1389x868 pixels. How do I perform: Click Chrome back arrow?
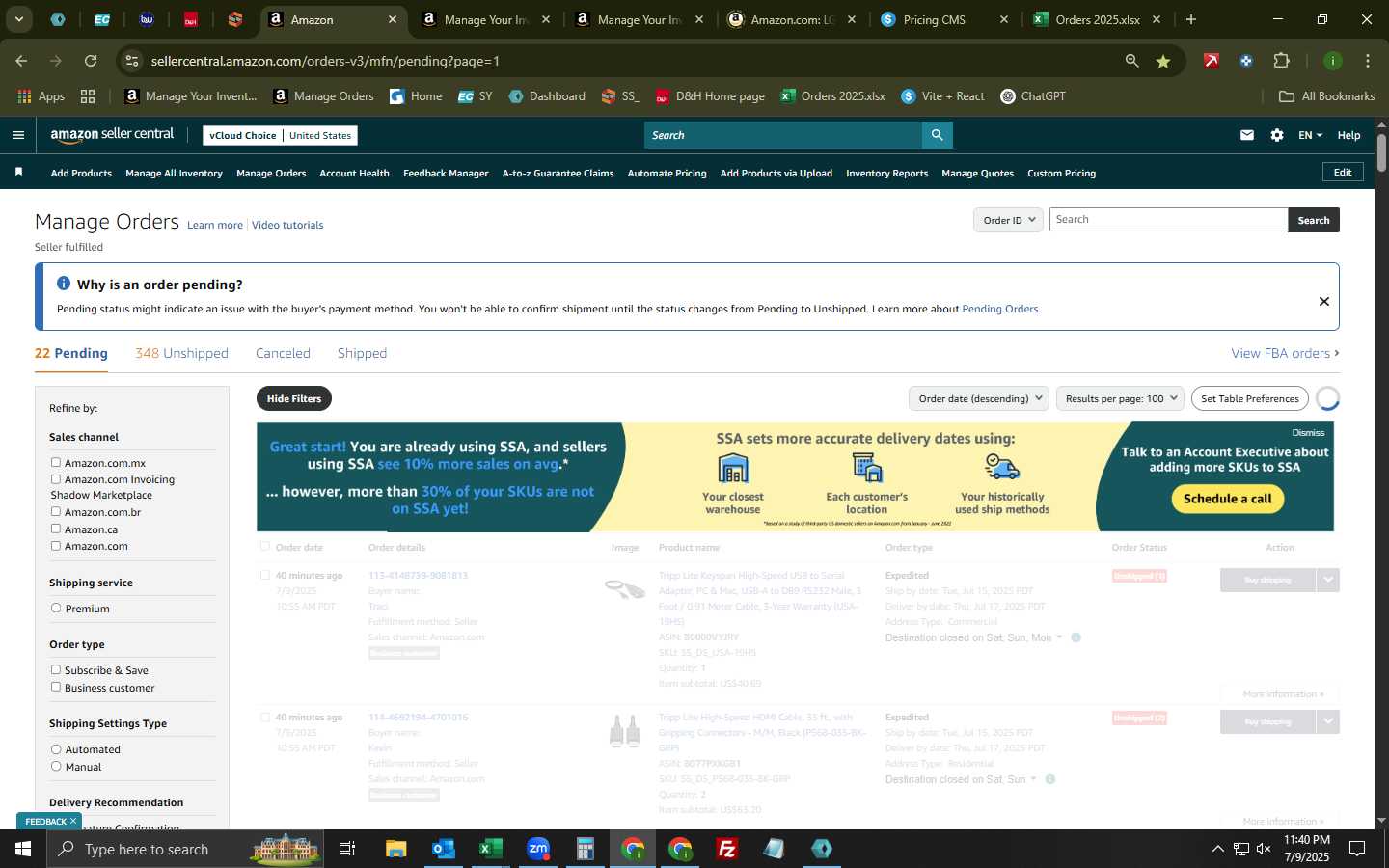point(21,61)
